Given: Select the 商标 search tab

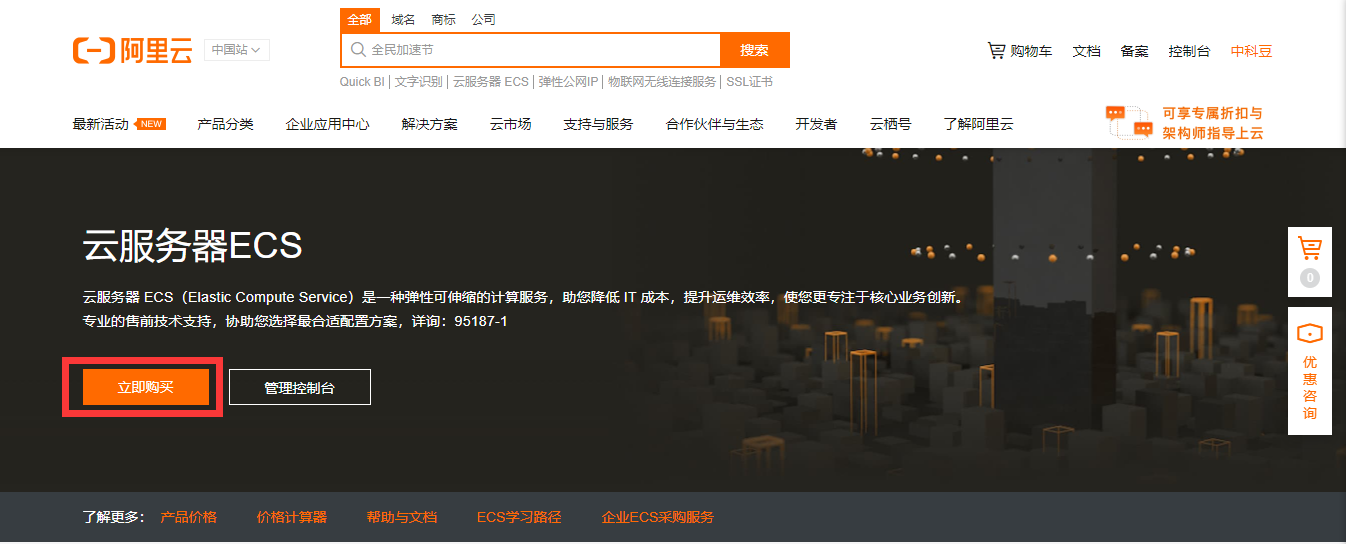Looking at the screenshot, I should (x=443, y=20).
